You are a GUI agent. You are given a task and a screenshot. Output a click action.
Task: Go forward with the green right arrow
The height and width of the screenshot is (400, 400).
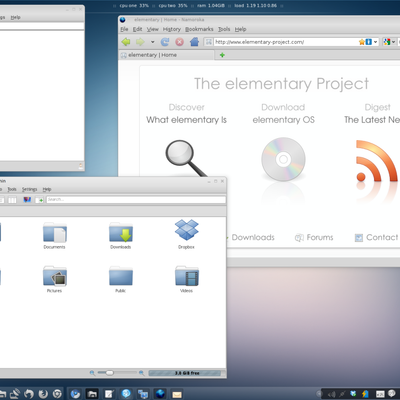[x=140, y=42]
